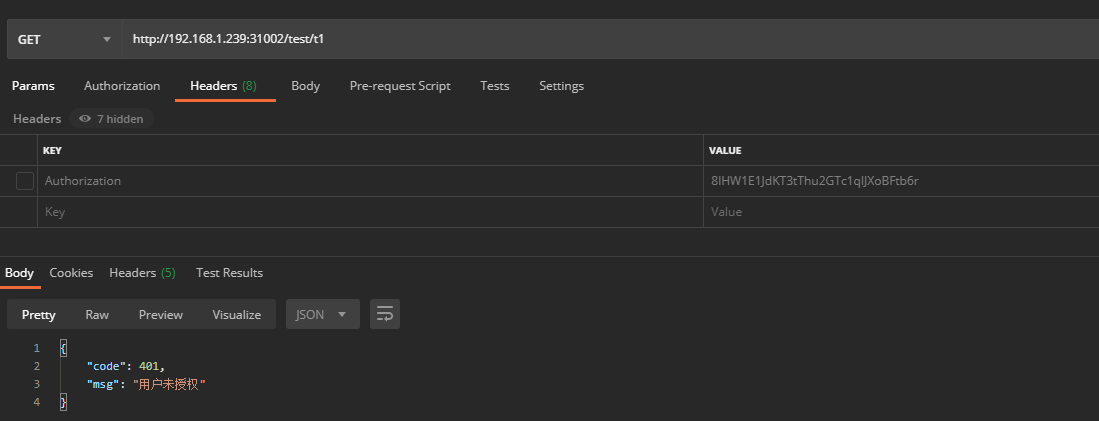Viewport: 1099px width, 421px height.
Task: Enable the Authorization header checkbox
Action: pos(25,181)
